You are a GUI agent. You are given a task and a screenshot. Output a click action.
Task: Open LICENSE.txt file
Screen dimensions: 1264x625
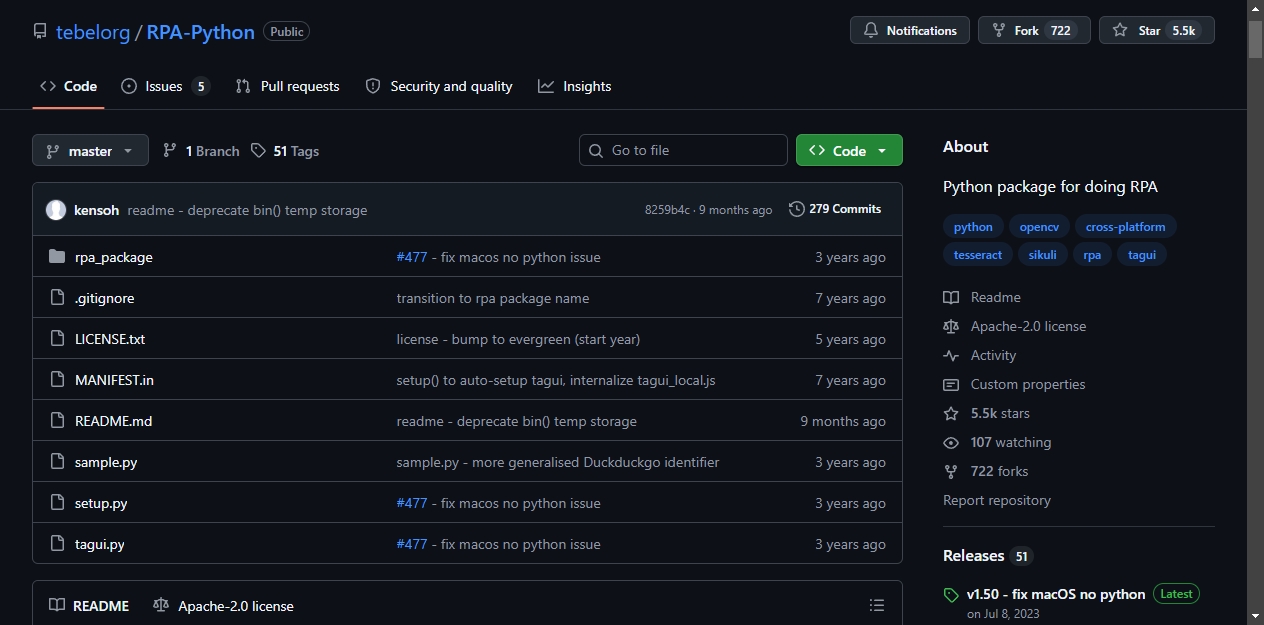pyautogui.click(x=110, y=339)
